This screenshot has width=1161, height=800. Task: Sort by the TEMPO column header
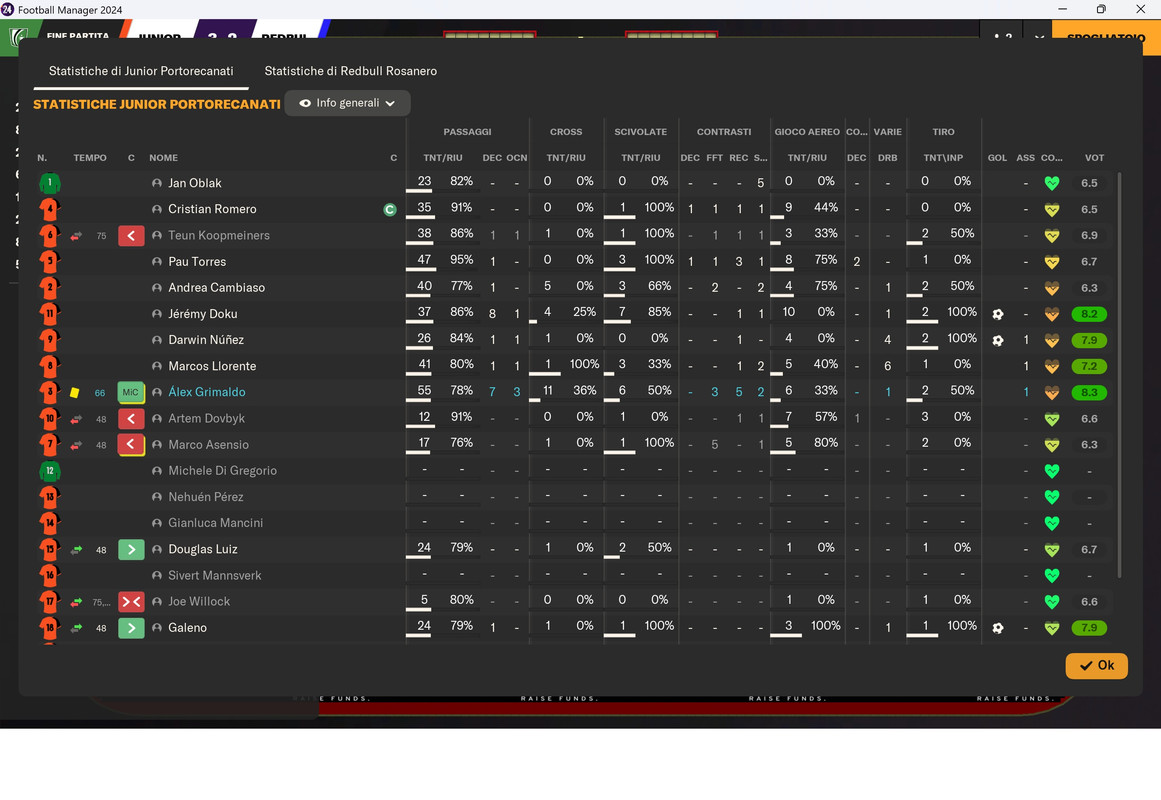[x=90, y=158]
